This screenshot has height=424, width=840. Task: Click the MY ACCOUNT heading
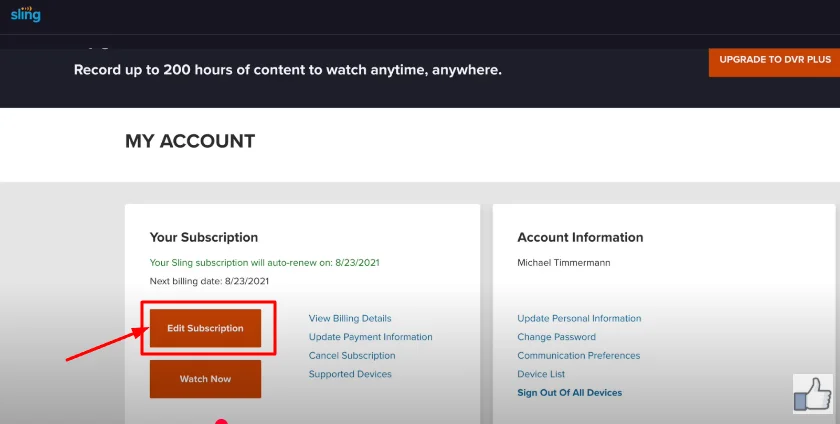pyautogui.click(x=190, y=142)
